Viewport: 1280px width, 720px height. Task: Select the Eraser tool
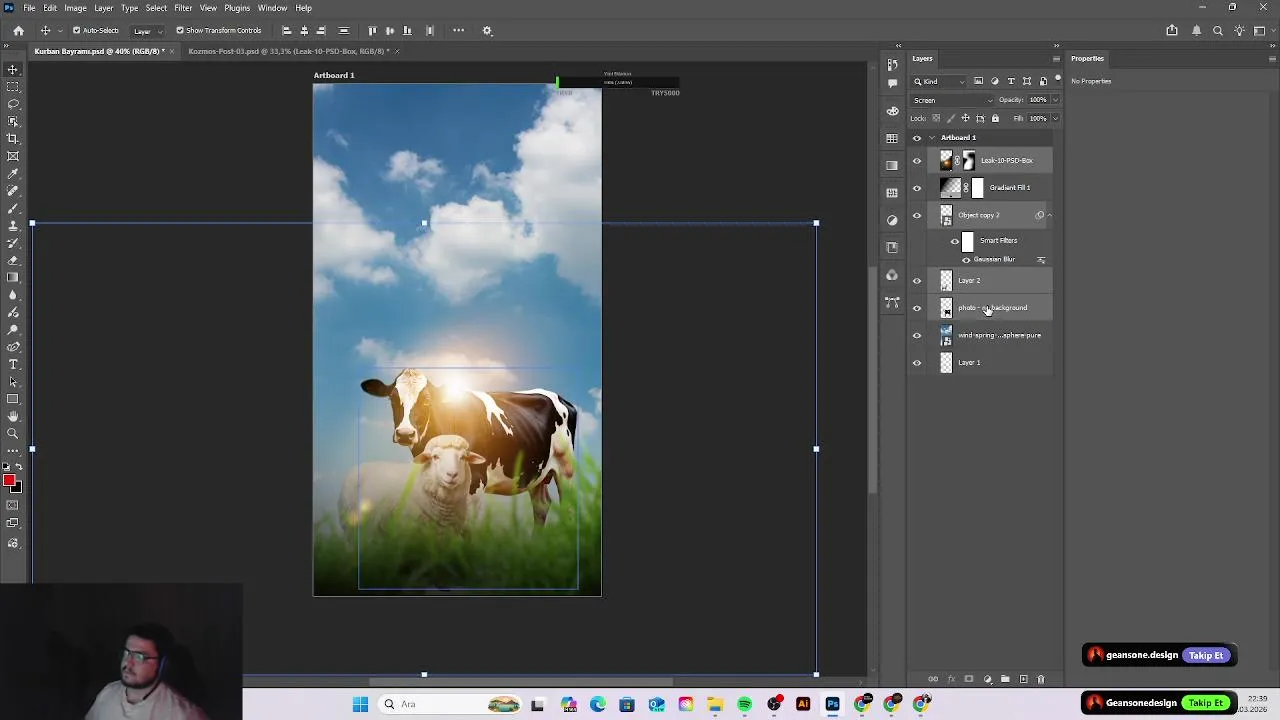tap(13, 260)
